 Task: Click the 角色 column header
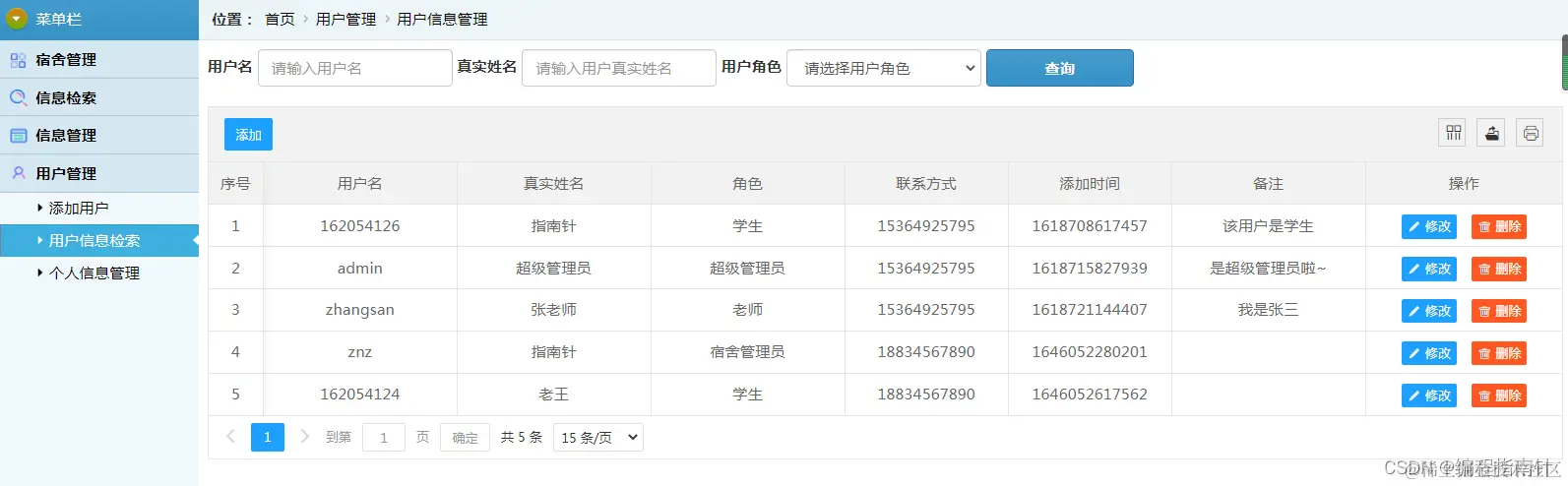[748, 183]
